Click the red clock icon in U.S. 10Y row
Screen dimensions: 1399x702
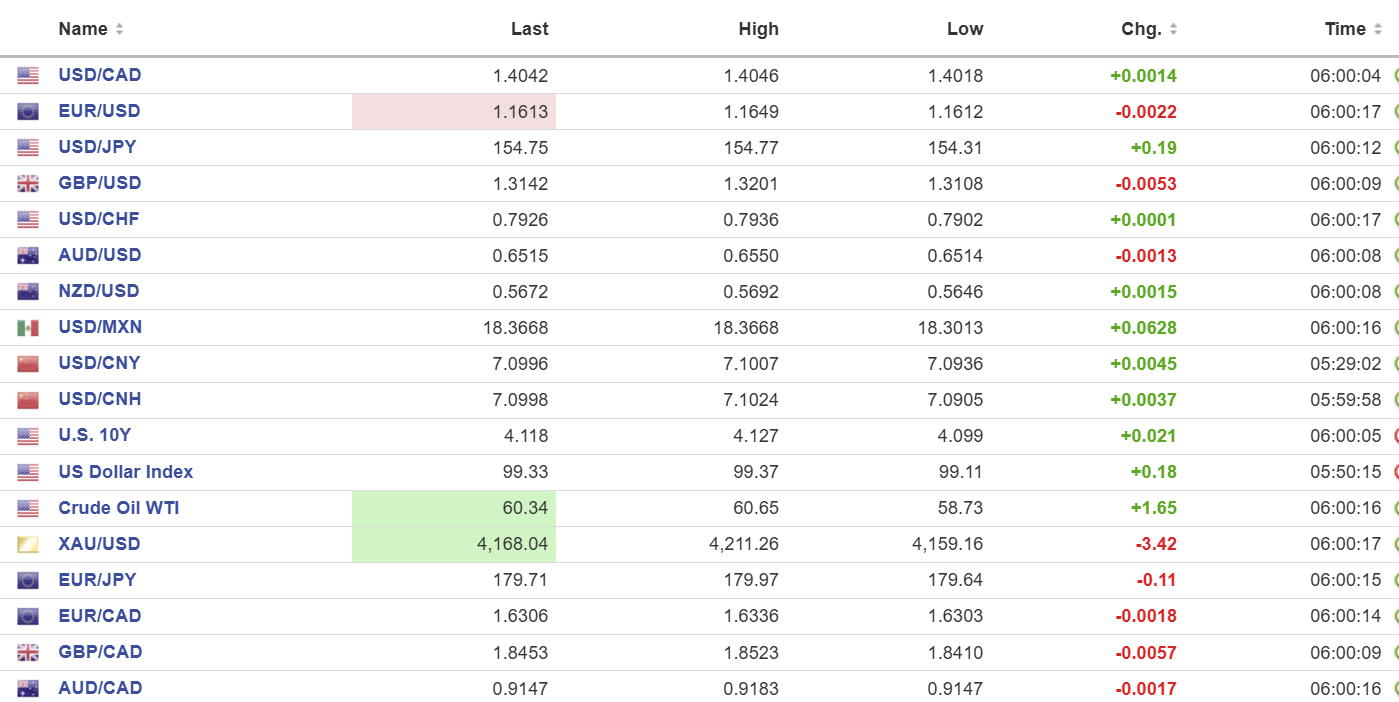coord(1395,436)
